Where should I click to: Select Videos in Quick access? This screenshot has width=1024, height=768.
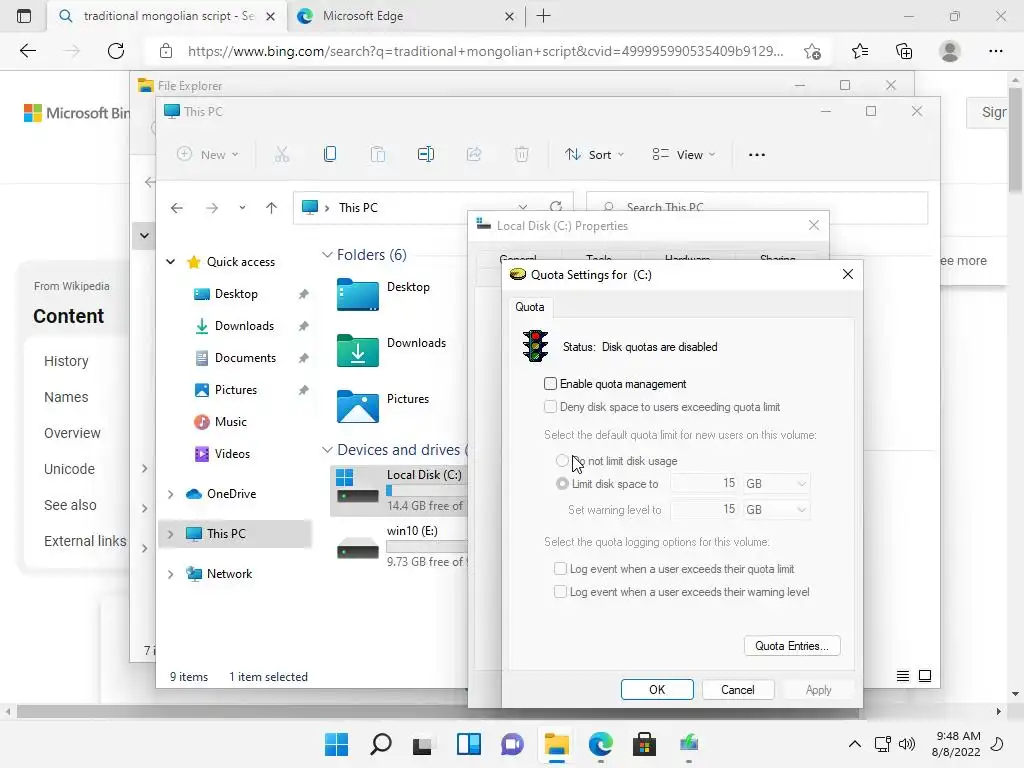coord(232,454)
